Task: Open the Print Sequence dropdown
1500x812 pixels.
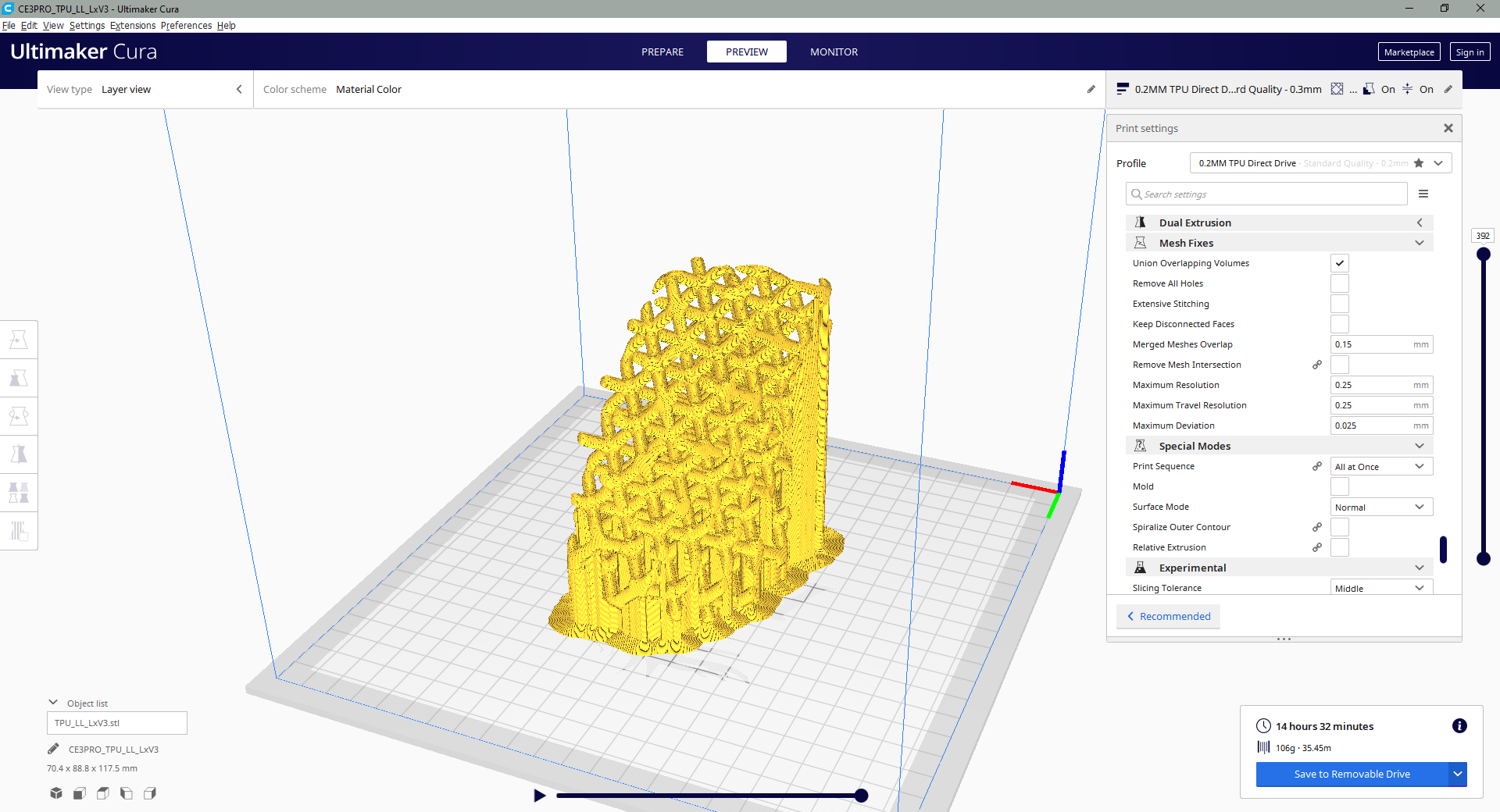Action: coord(1380,466)
